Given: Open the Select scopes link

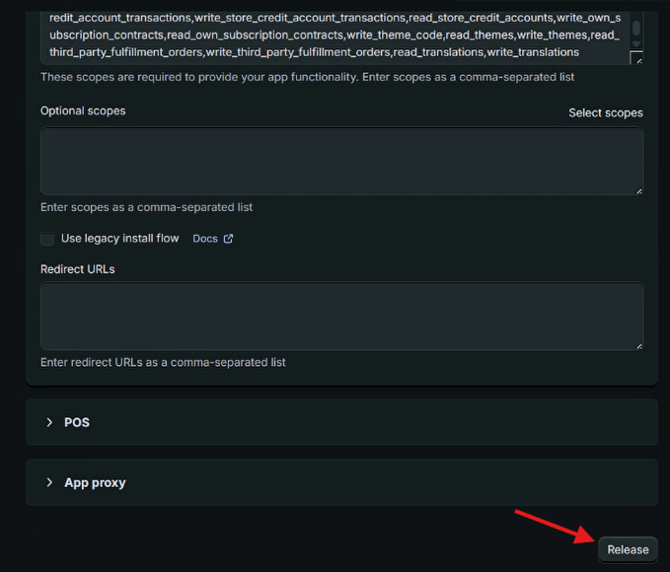Looking at the screenshot, I should [x=605, y=113].
